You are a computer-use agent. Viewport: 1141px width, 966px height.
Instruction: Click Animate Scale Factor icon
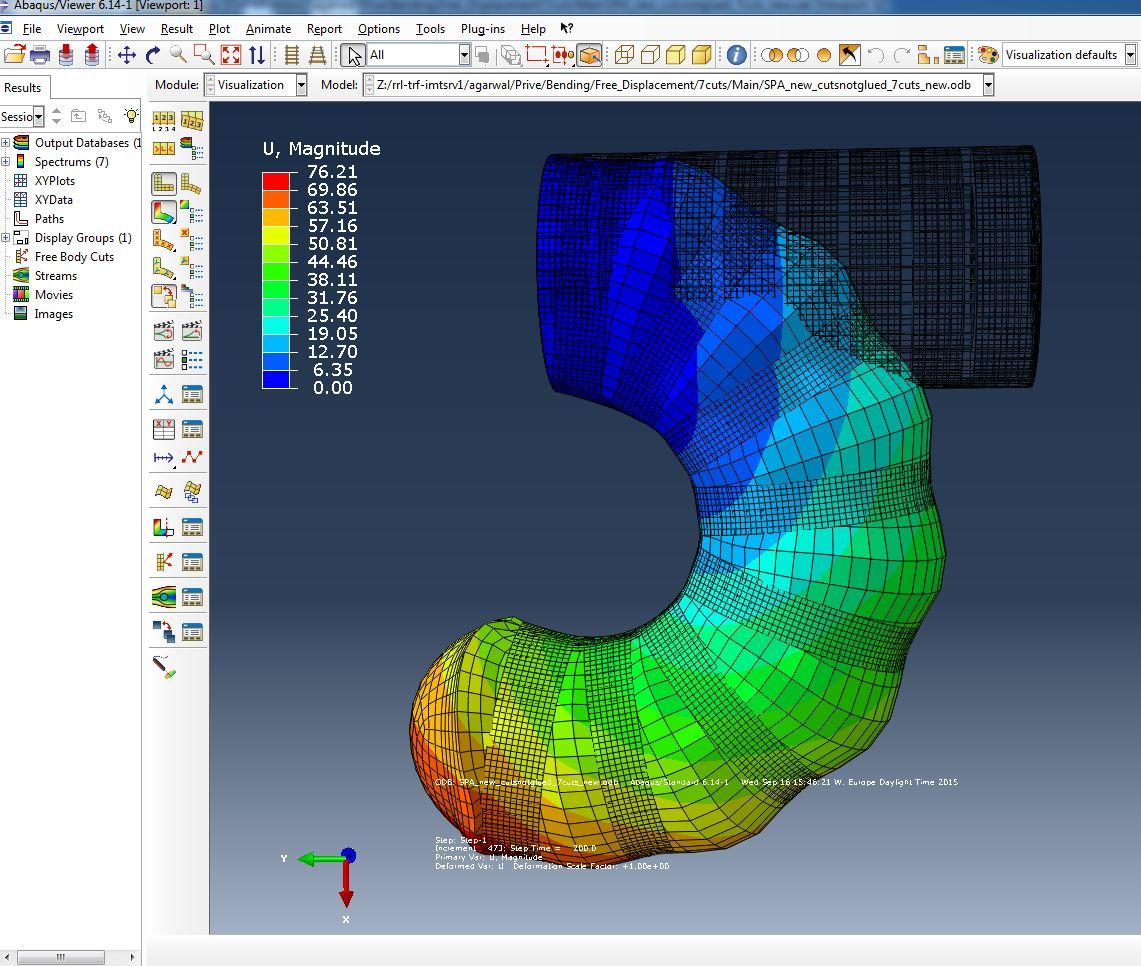click(x=164, y=331)
